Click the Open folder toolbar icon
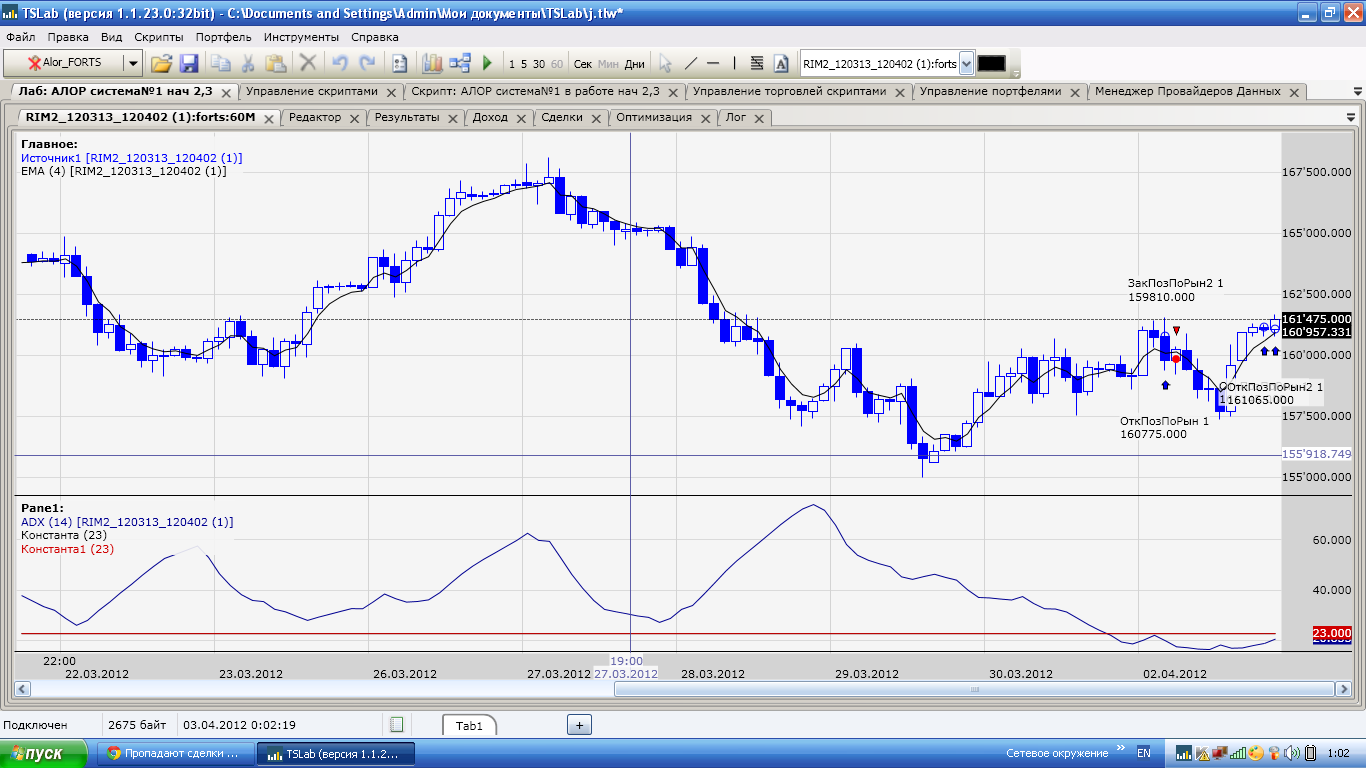1366x768 pixels. [161, 63]
